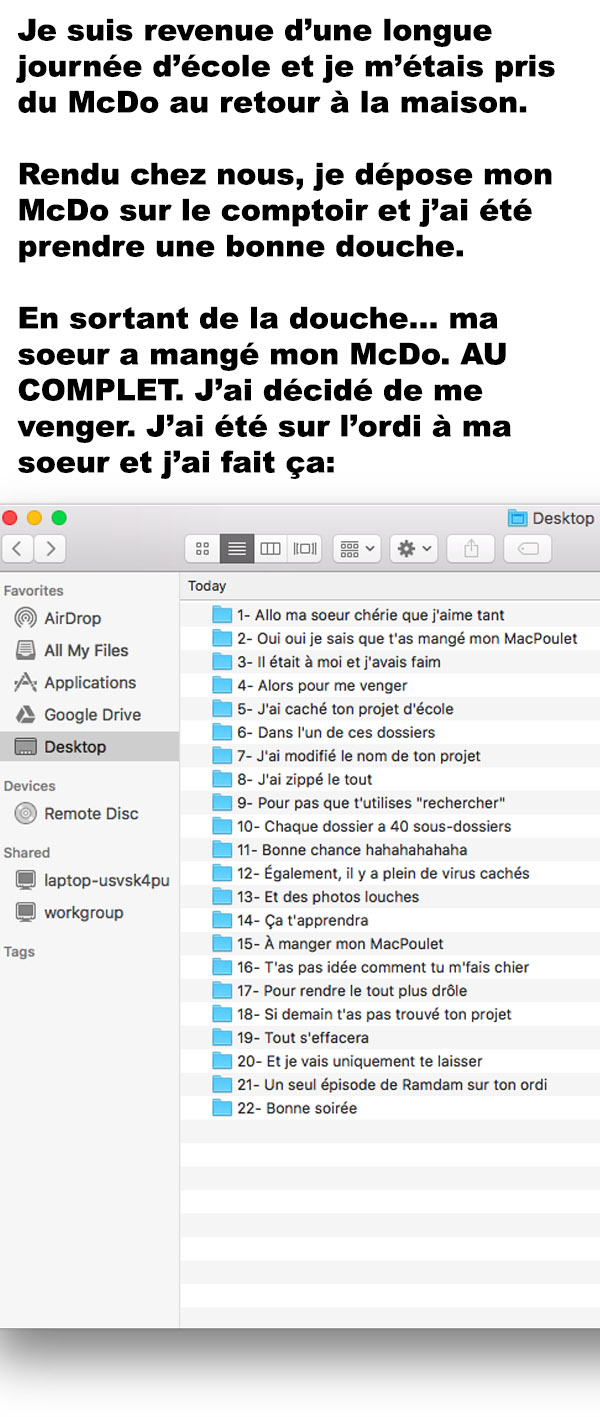Select folder '16- T'as pas idée comment tu m'fais chier'
The height and width of the screenshot is (1417, 600).
390,967
